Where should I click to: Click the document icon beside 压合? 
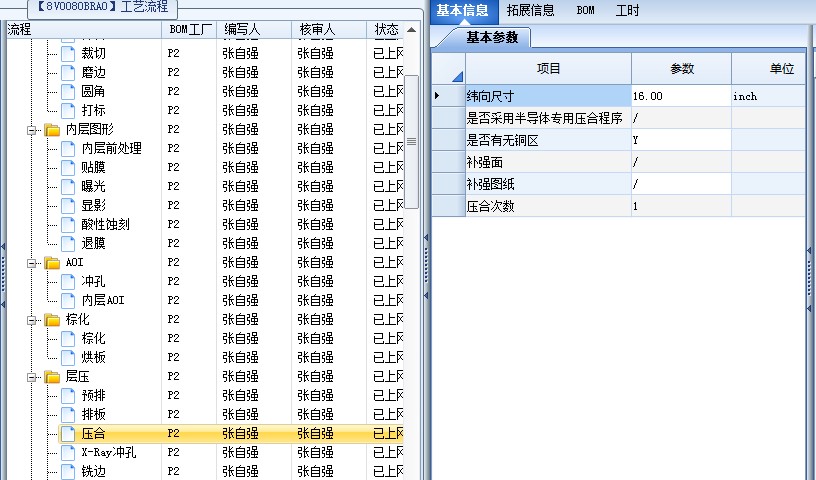point(68,434)
